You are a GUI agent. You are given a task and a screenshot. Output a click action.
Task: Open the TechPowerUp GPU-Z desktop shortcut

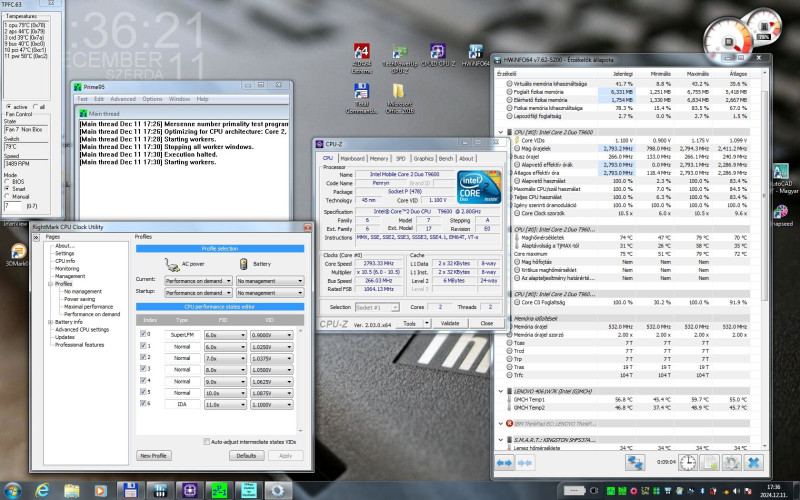400,58
